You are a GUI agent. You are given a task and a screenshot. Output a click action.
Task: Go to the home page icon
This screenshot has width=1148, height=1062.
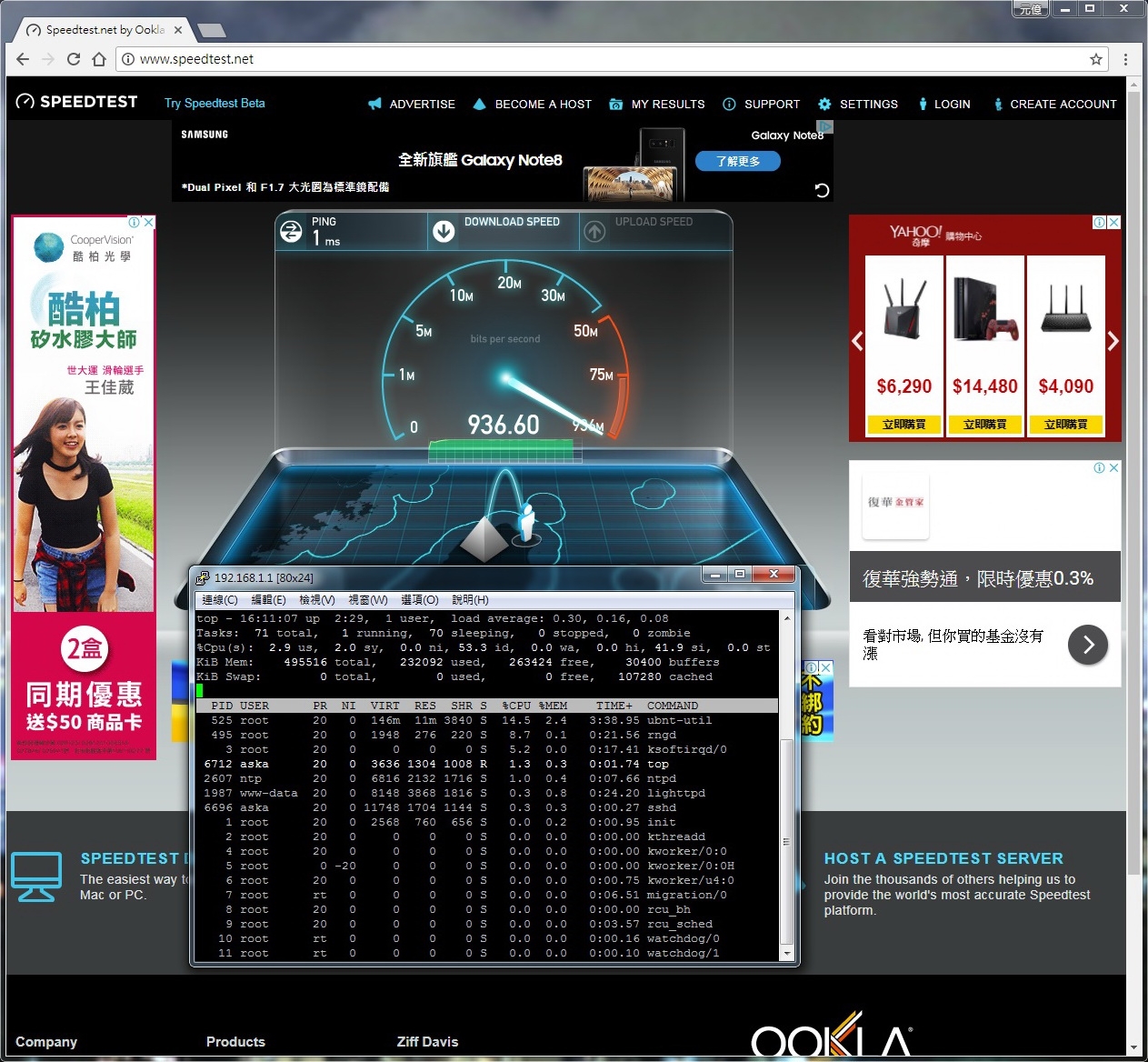pyautogui.click(x=99, y=59)
